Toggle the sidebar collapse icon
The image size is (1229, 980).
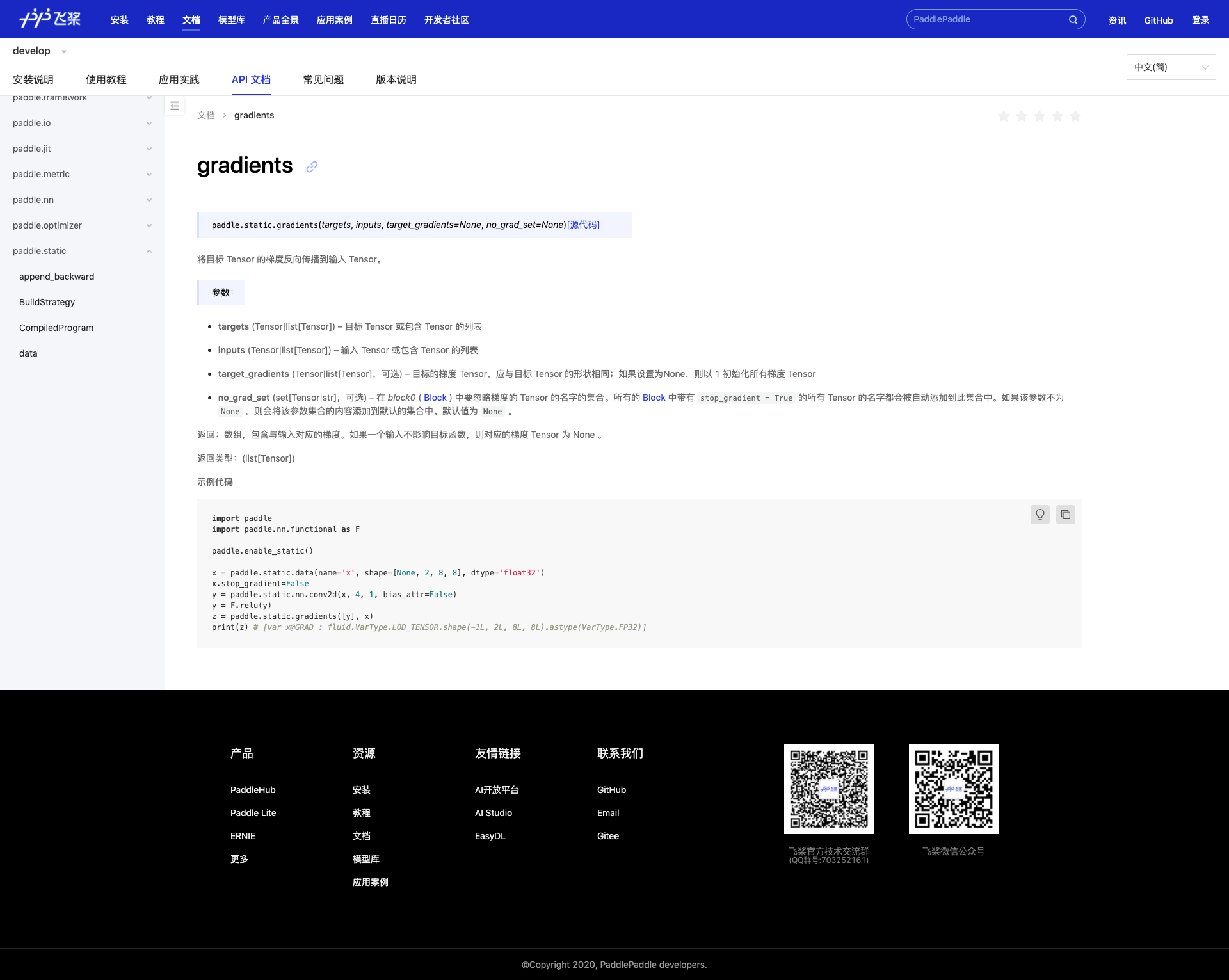[x=175, y=106]
